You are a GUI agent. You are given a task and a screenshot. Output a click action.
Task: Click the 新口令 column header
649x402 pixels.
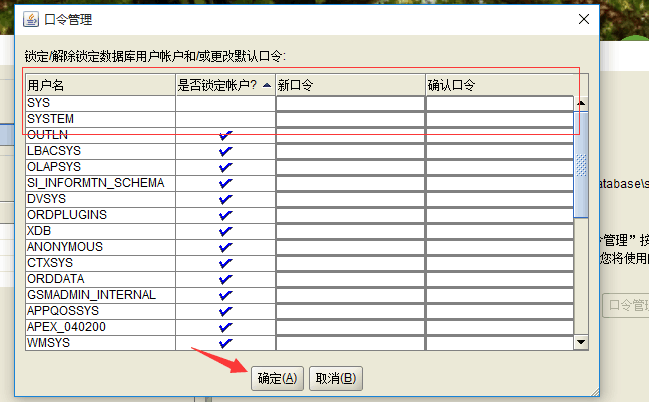click(x=351, y=85)
